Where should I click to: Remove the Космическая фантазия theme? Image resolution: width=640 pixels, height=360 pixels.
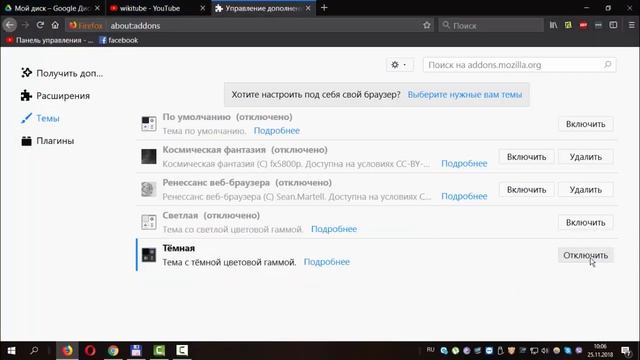coord(585,157)
